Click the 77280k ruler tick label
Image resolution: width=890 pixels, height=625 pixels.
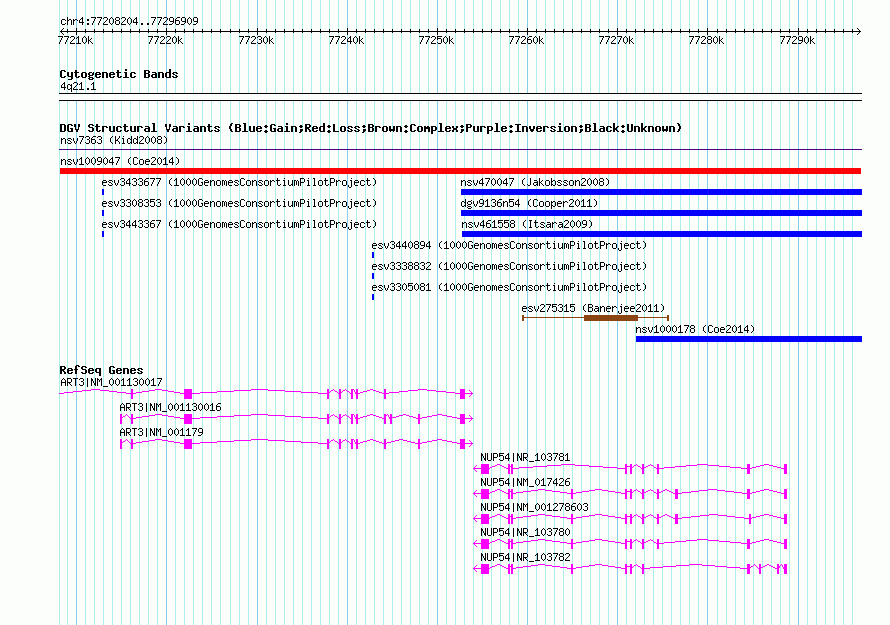706,40
